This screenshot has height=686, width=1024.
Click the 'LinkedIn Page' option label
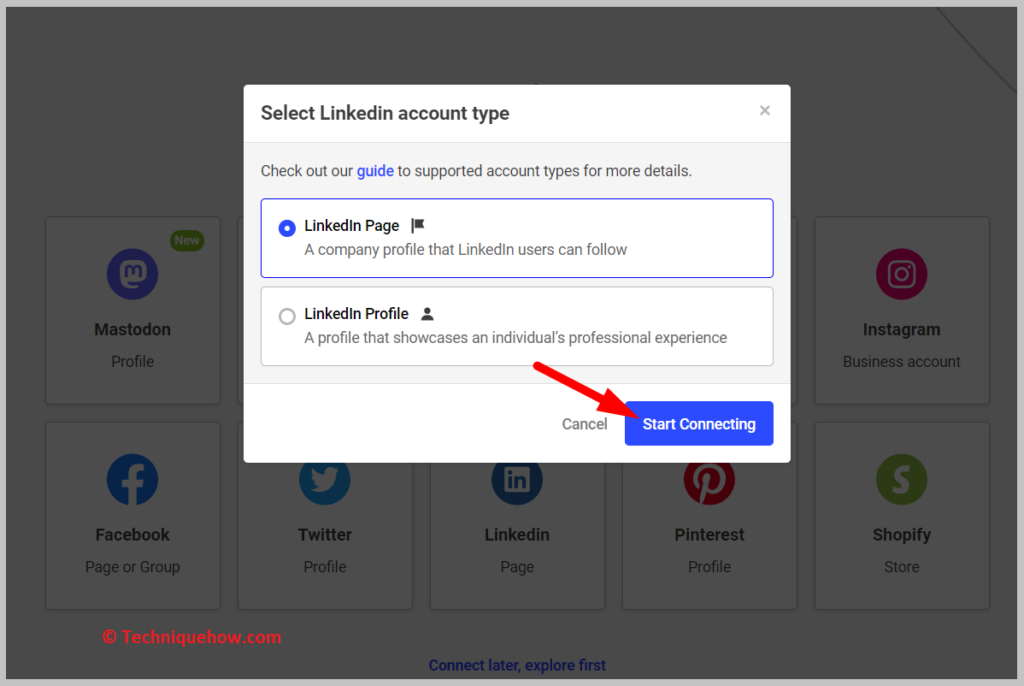351,225
